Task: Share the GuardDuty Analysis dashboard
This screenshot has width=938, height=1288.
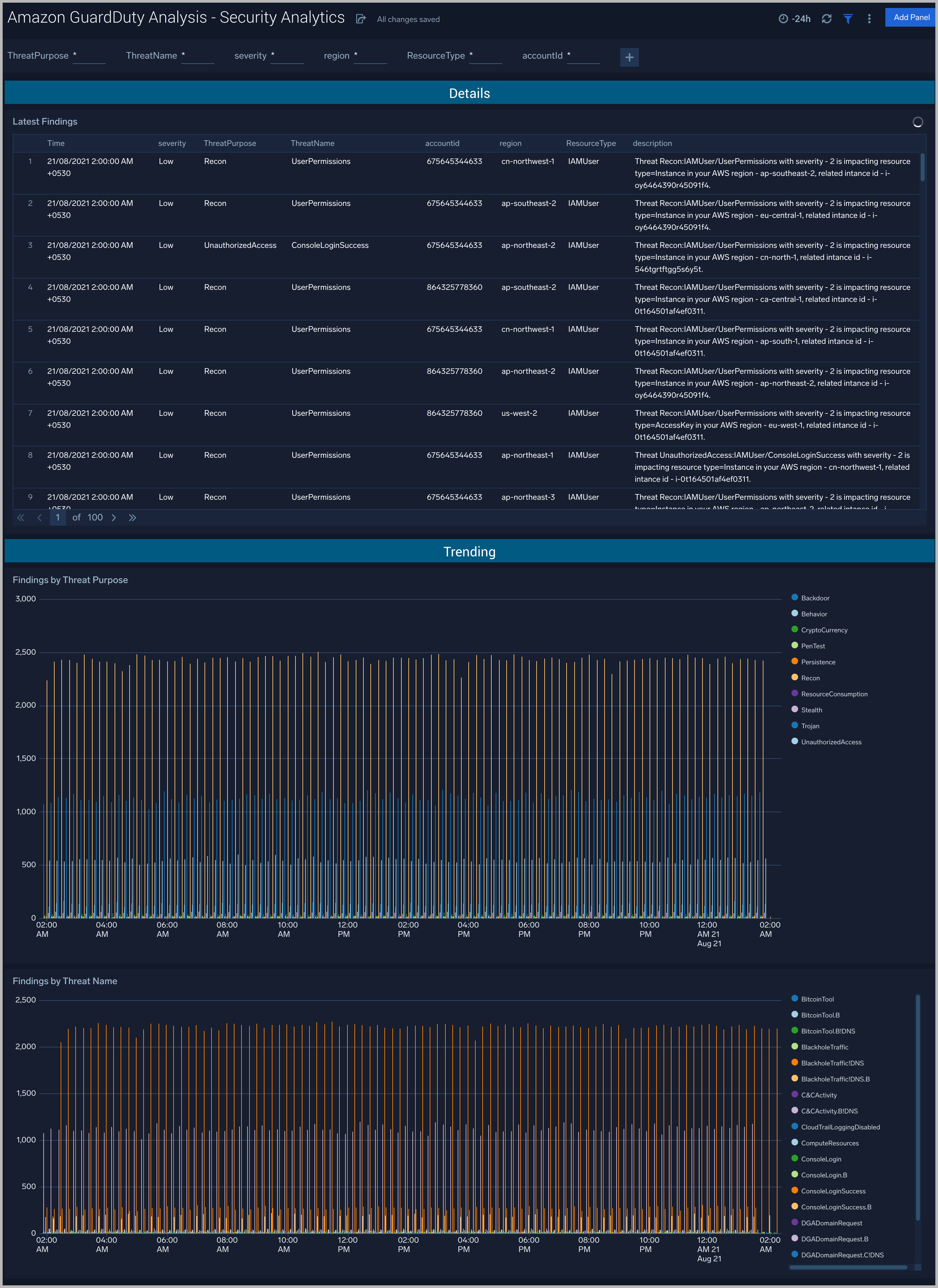Action: click(361, 18)
